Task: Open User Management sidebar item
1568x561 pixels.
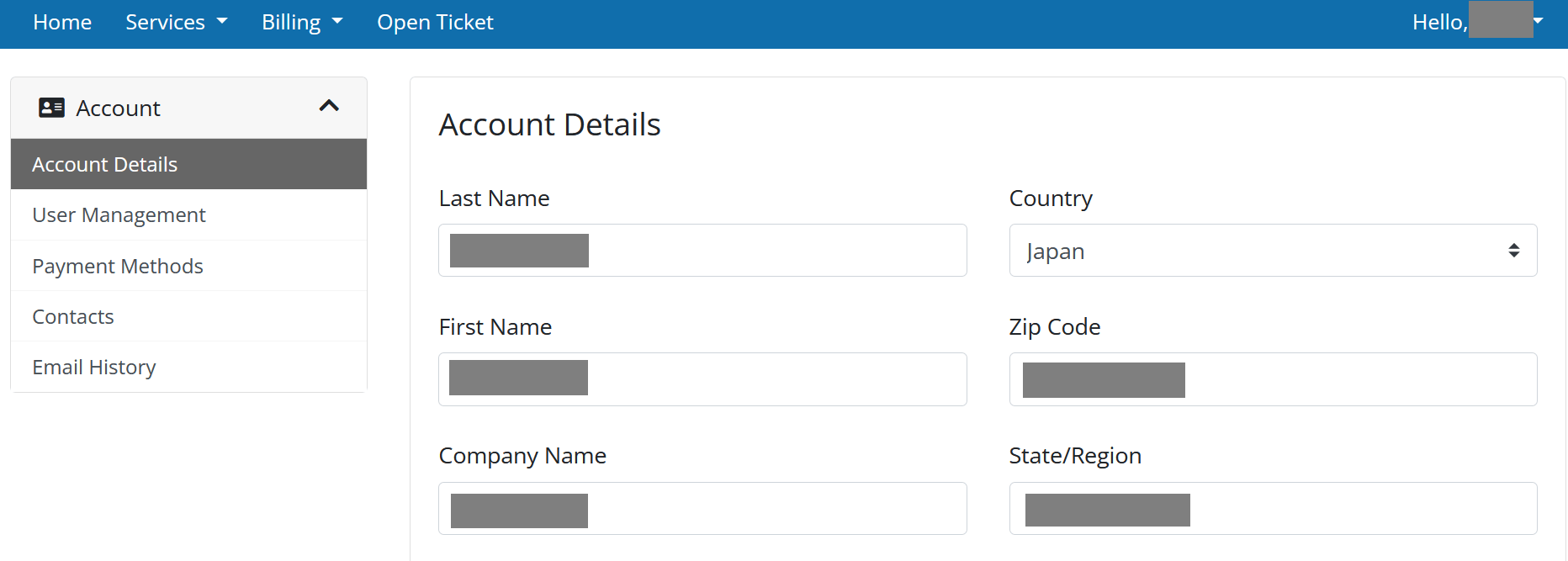Action: 188,215
